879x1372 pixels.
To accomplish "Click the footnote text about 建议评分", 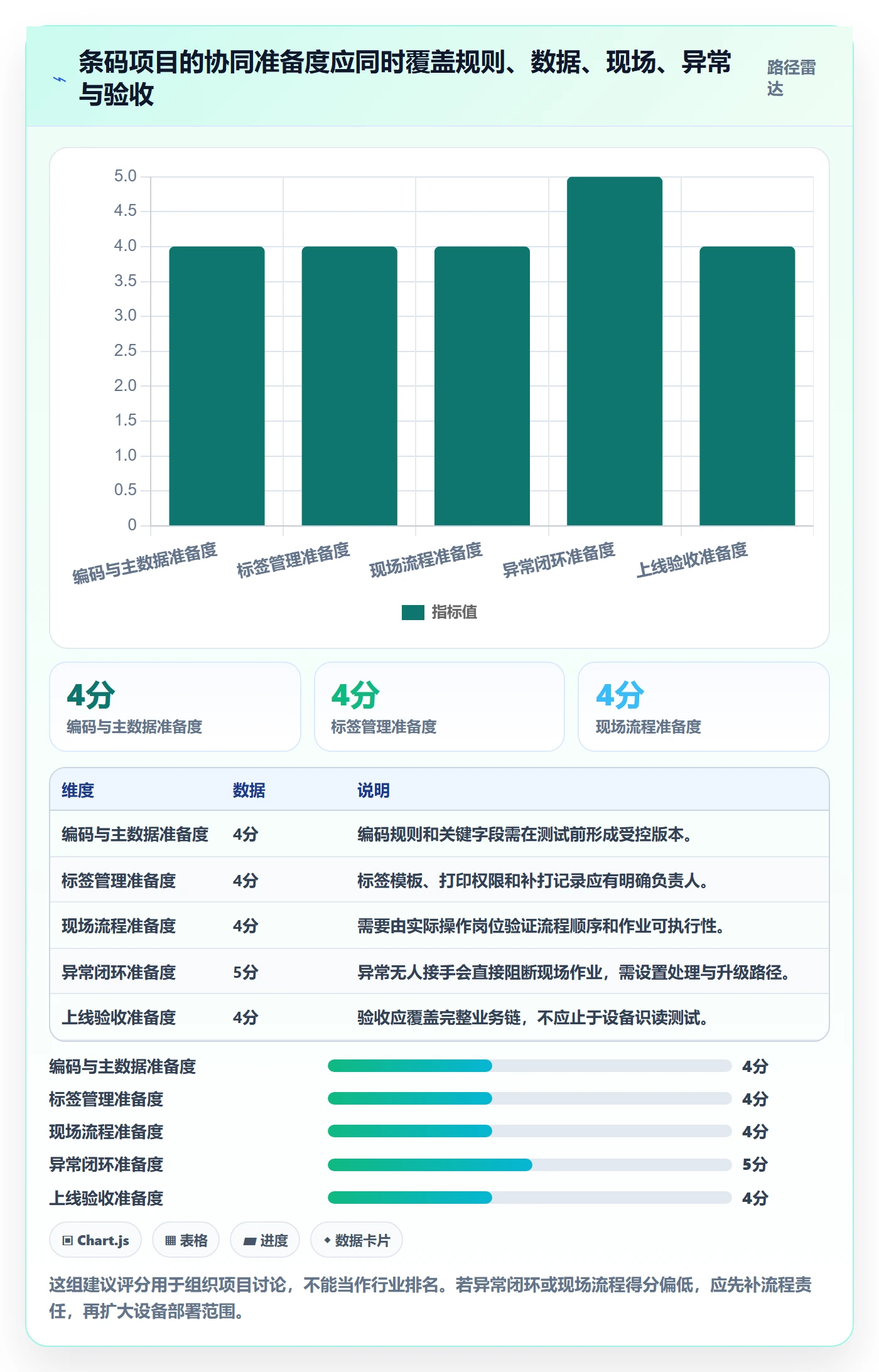I will click(x=431, y=1298).
